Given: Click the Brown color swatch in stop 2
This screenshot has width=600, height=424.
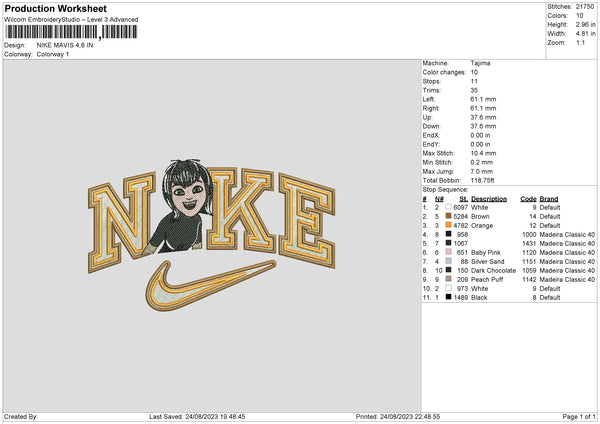Looking at the screenshot, I should tap(448, 216).
